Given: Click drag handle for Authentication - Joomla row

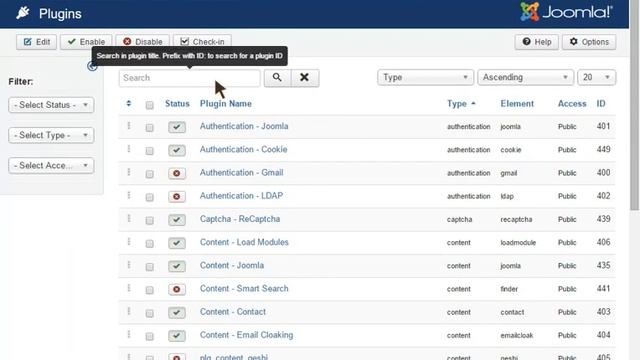Looking at the screenshot, I should click(129, 126).
